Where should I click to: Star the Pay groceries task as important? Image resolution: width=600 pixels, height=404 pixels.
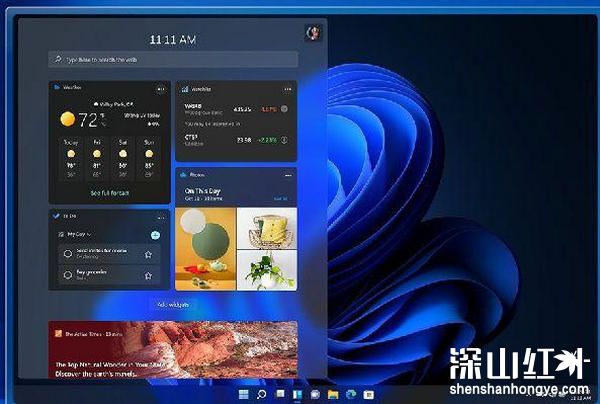148,275
